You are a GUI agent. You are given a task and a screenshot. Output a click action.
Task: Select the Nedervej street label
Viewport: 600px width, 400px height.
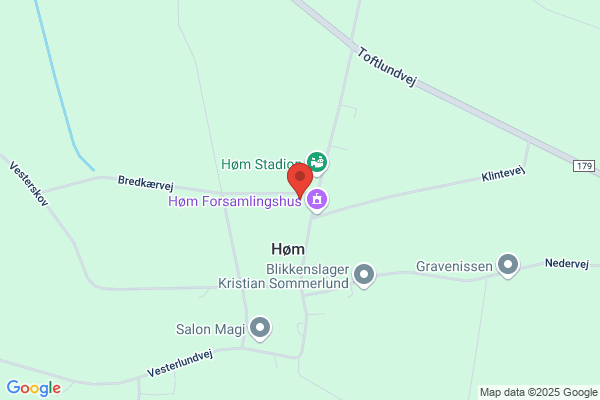click(x=567, y=263)
